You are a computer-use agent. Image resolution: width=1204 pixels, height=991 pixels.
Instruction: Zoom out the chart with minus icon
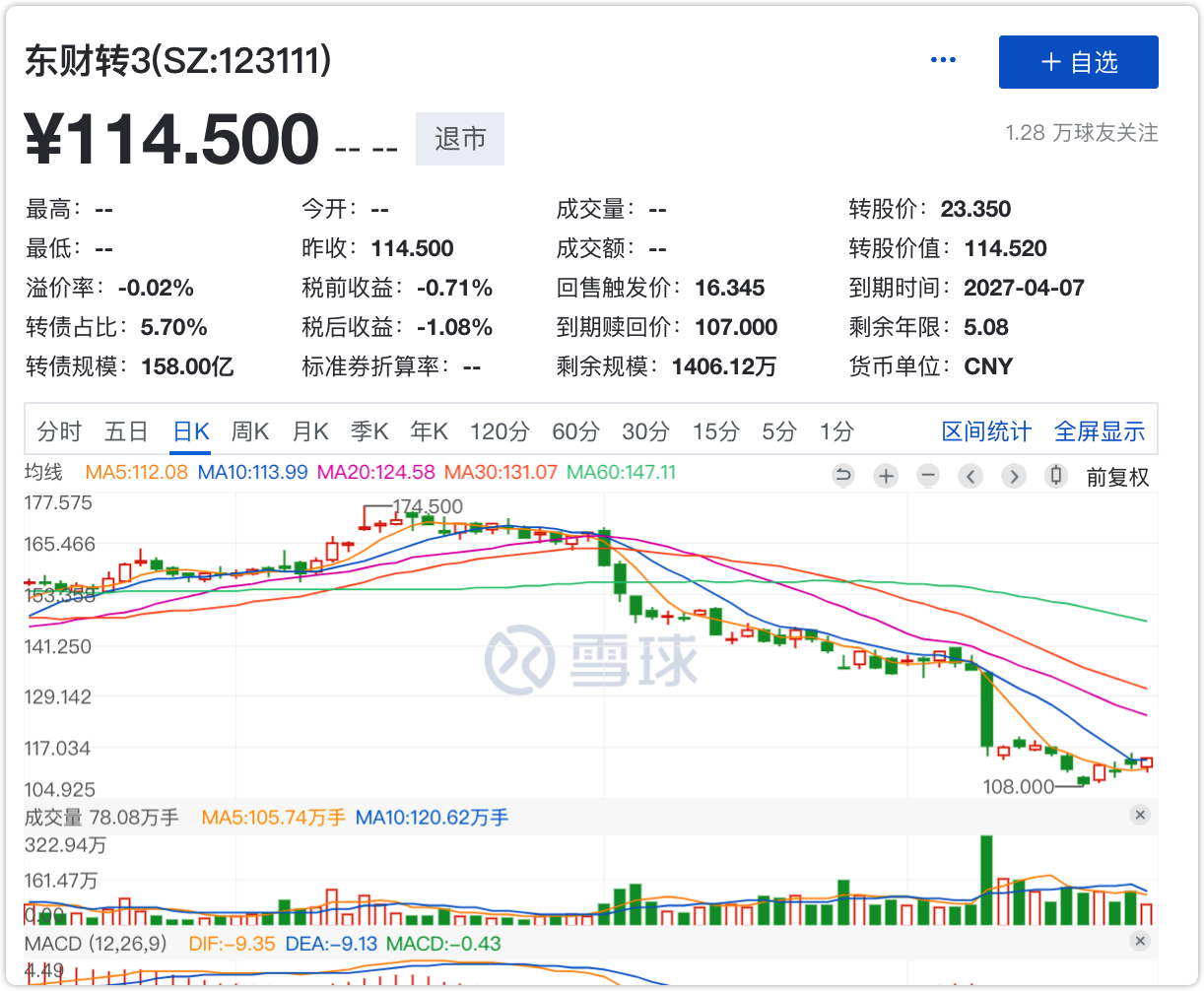pyautogui.click(x=928, y=477)
